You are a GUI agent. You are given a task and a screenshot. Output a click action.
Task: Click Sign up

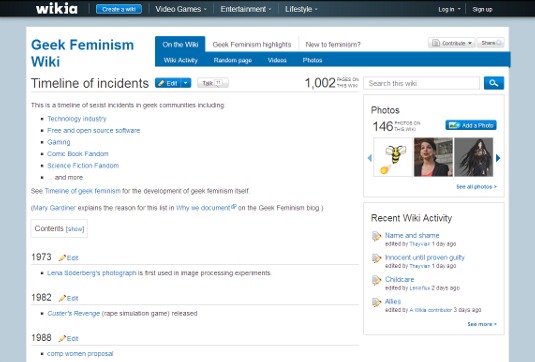(482, 10)
